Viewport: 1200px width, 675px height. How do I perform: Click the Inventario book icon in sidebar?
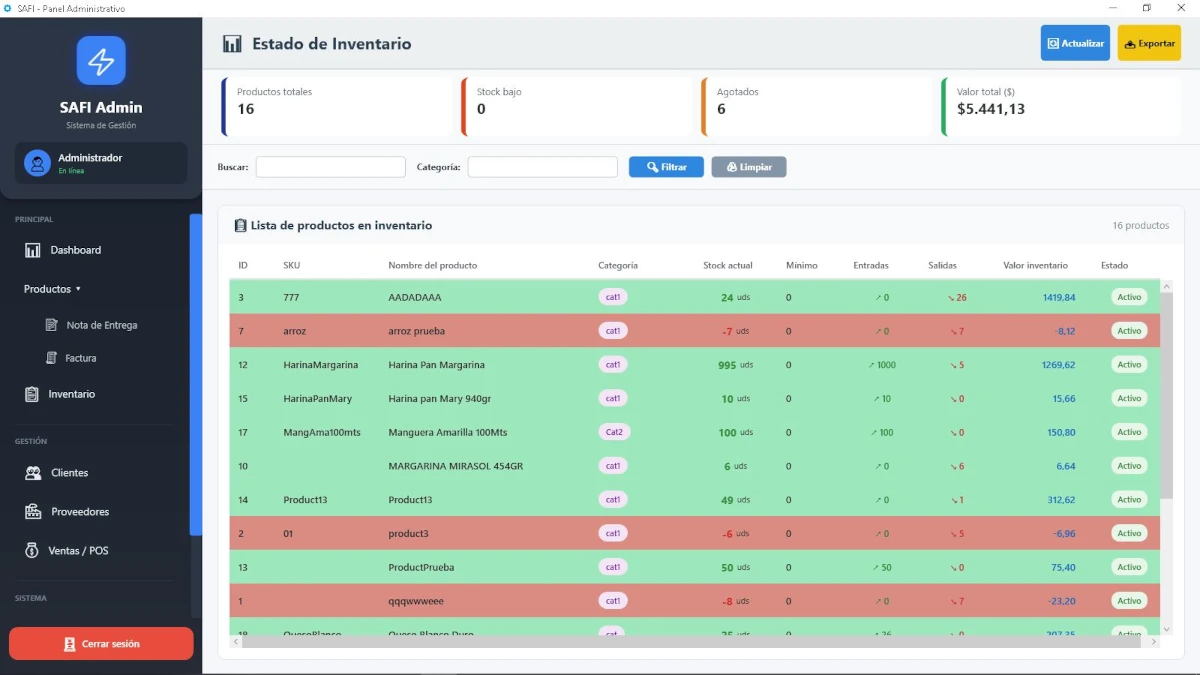pos(32,393)
